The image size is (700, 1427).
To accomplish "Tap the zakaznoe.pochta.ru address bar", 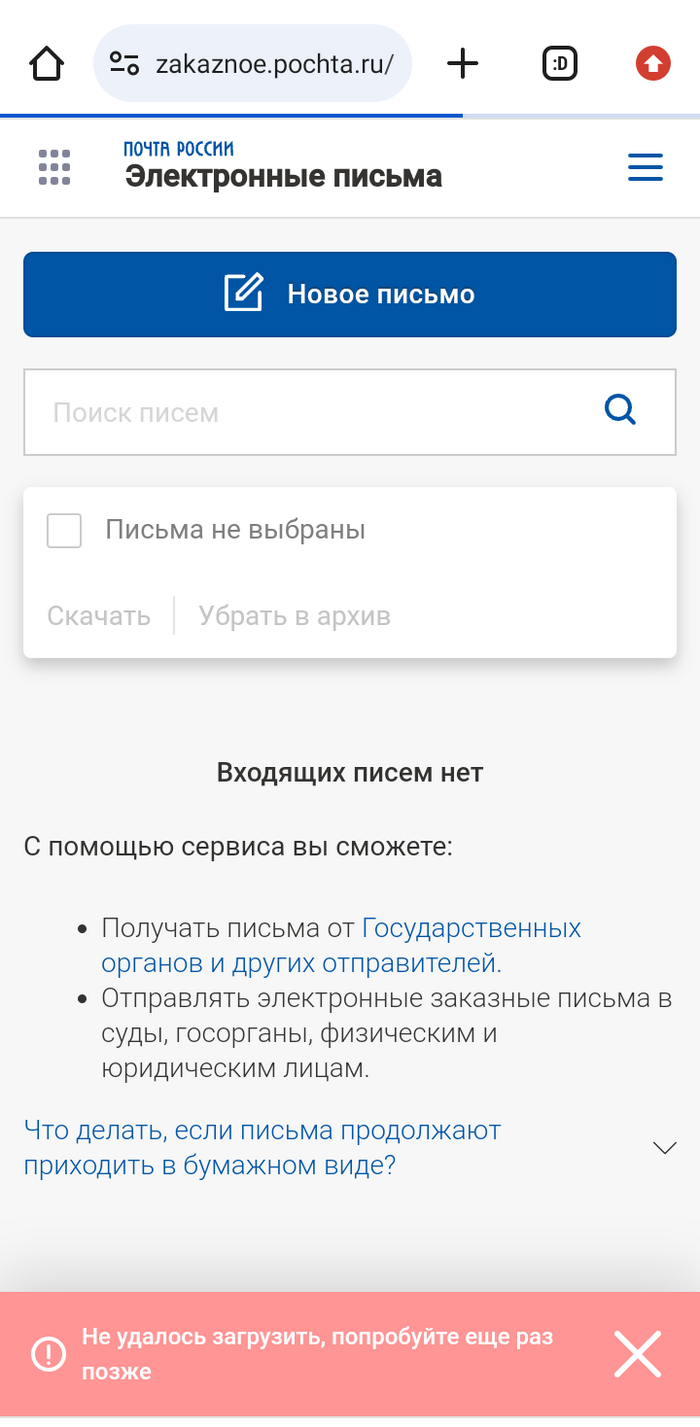I will point(274,65).
